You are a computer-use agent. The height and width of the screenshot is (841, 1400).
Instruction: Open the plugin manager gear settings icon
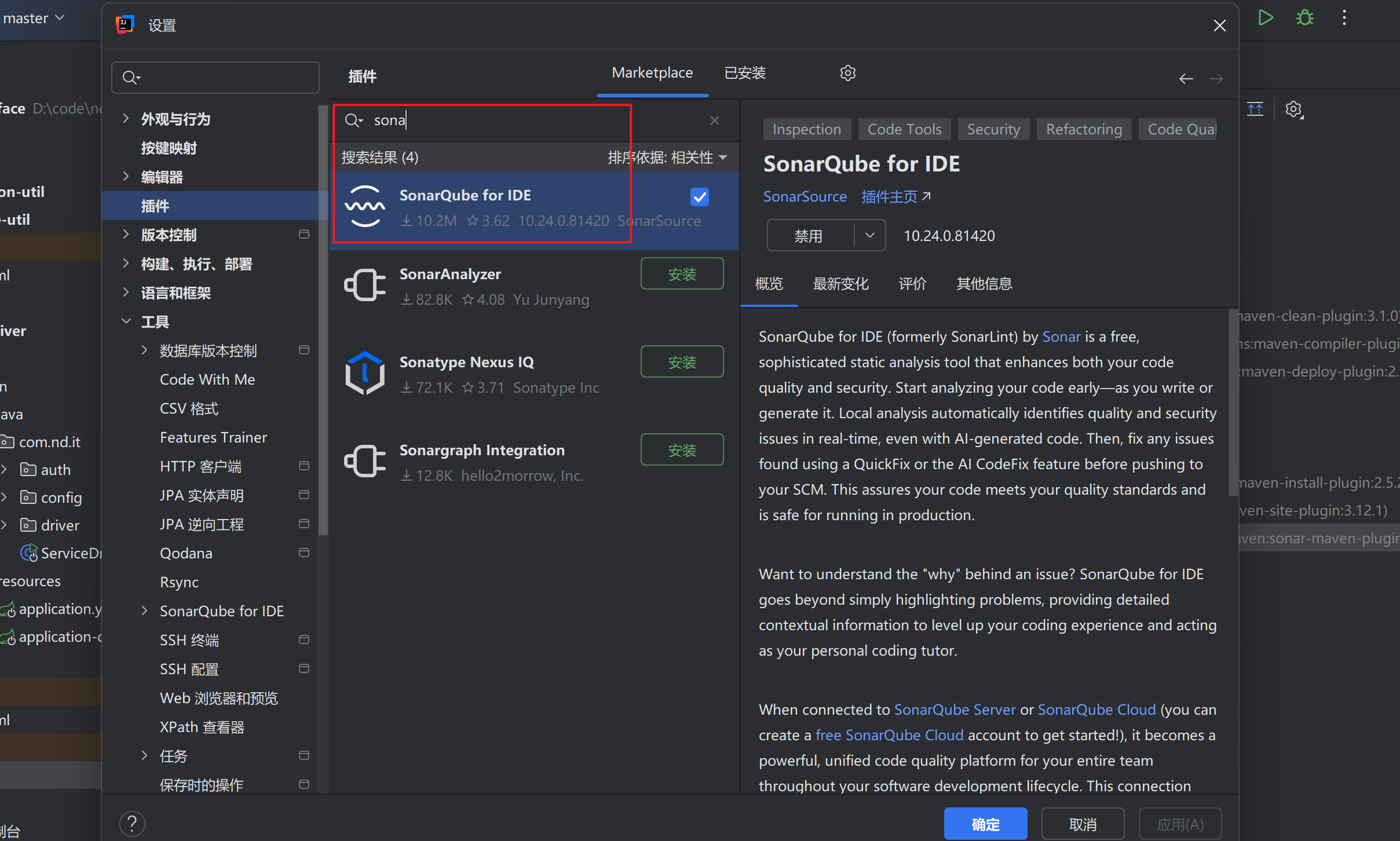coord(847,72)
